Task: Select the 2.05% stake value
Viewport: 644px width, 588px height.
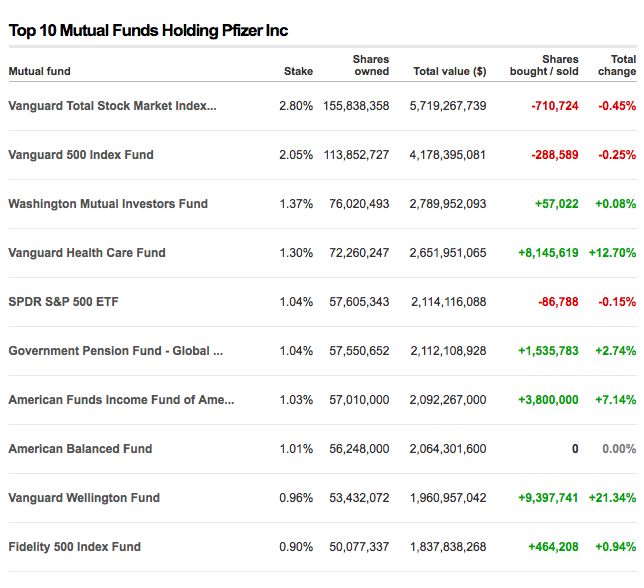Action: [296, 155]
